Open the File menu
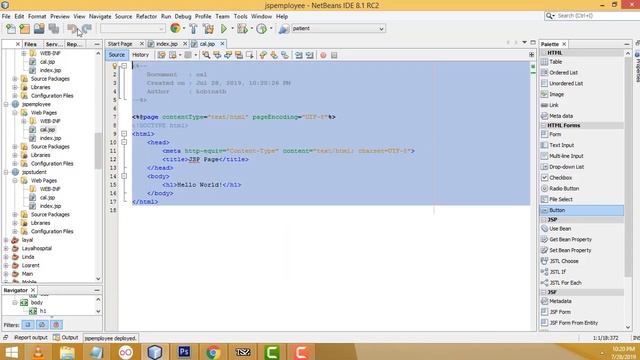The image size is (640, 360). pyautogui.click(x=6, y=16)
